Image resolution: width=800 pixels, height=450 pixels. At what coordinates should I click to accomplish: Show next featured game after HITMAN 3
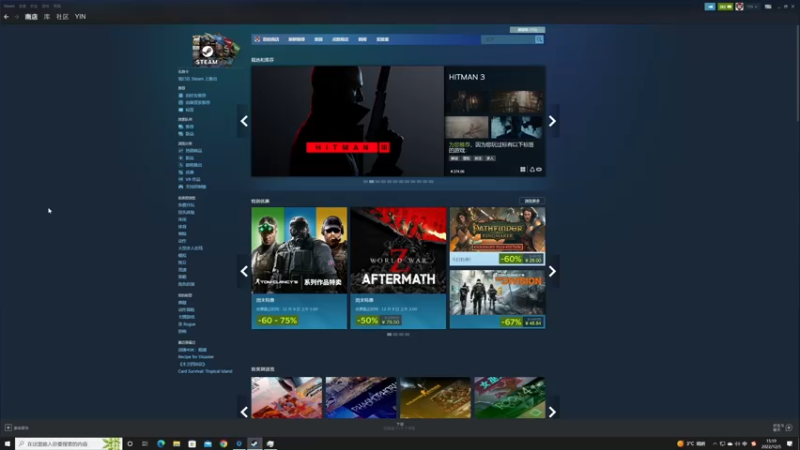(552, 121)
